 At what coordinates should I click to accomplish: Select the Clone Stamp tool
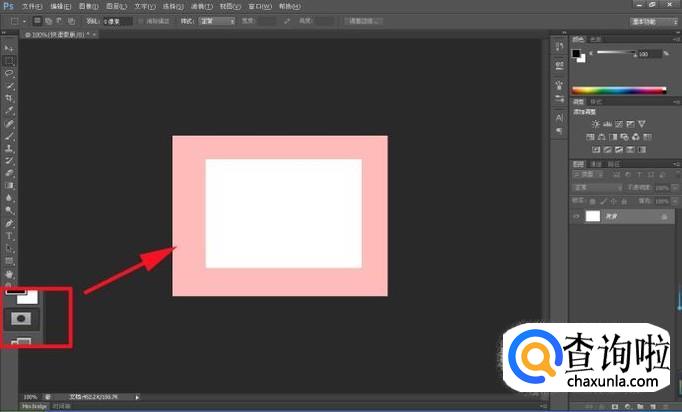[x=9, y=148]
